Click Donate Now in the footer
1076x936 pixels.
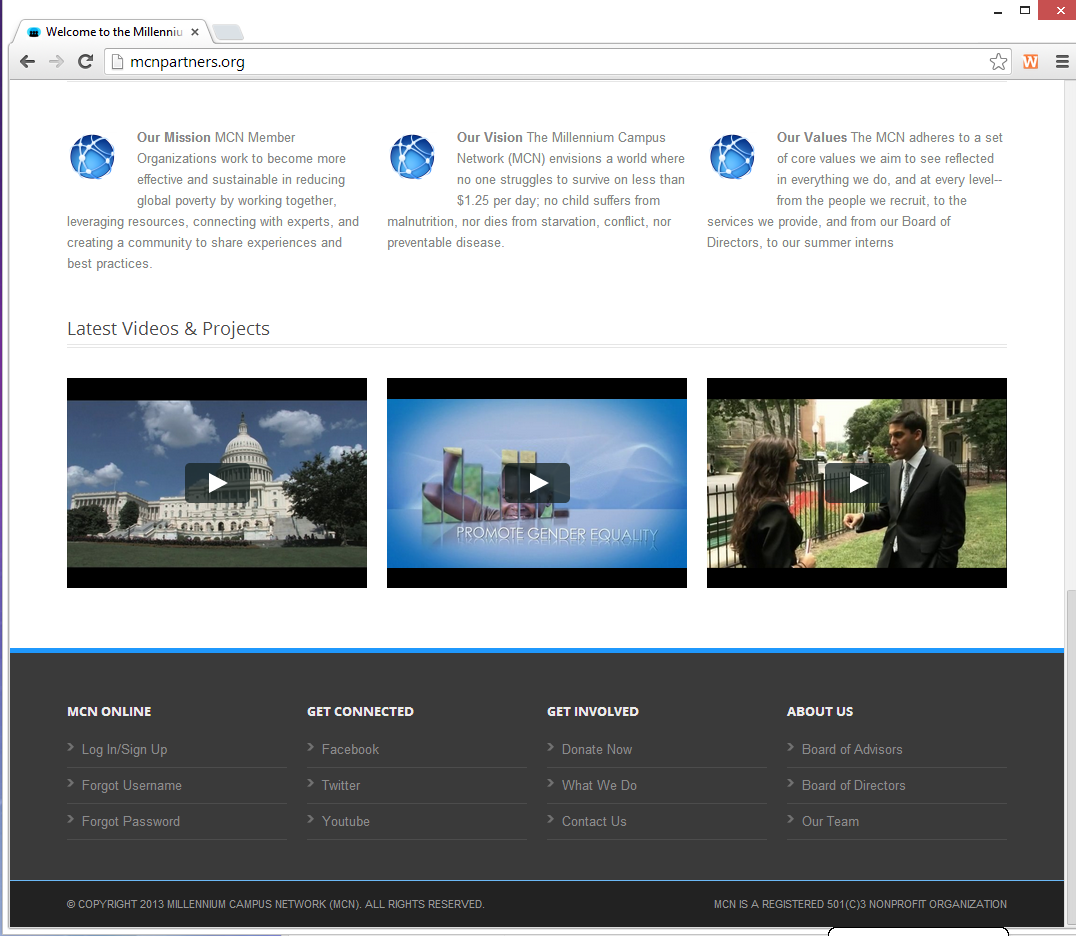pyautogui.click(x=597, y=749)
